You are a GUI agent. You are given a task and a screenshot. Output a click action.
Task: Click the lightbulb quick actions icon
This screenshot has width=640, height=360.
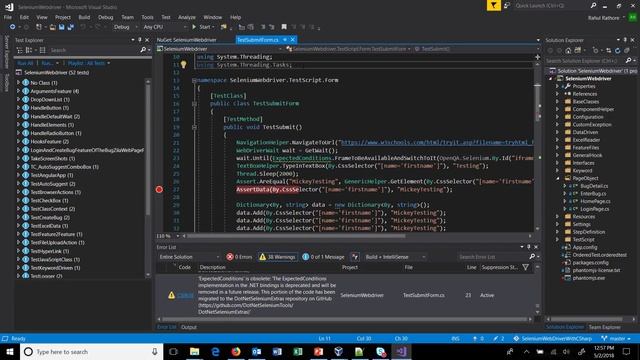point(184,64)
